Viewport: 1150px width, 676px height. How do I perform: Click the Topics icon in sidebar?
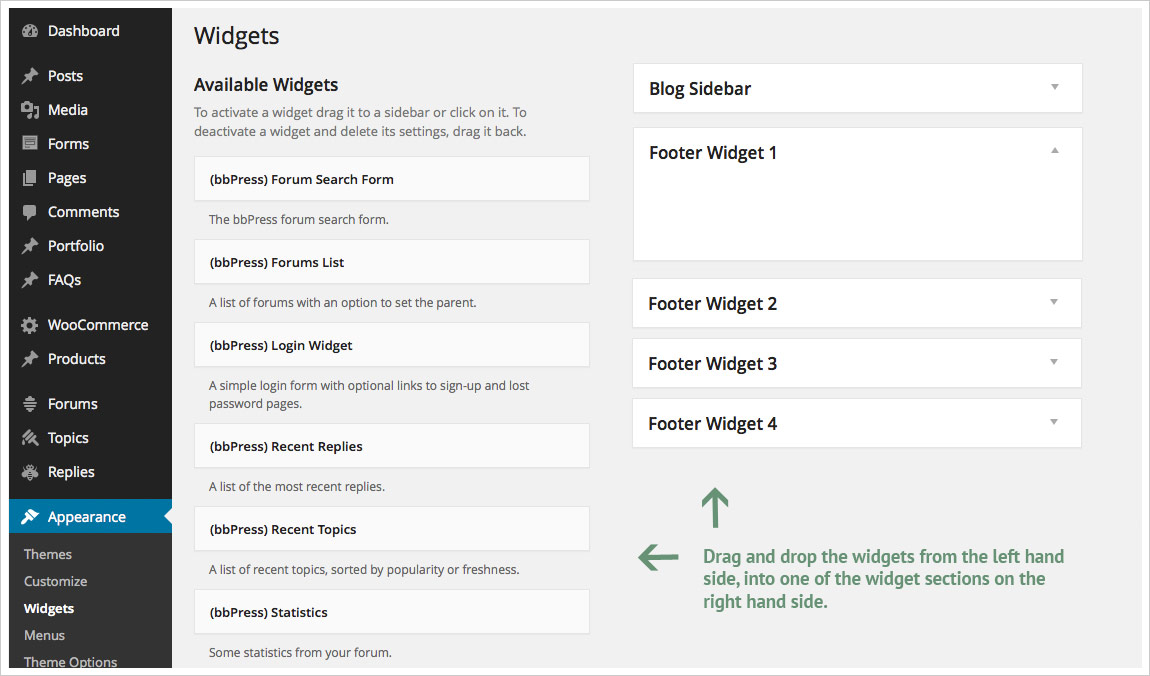30,438
